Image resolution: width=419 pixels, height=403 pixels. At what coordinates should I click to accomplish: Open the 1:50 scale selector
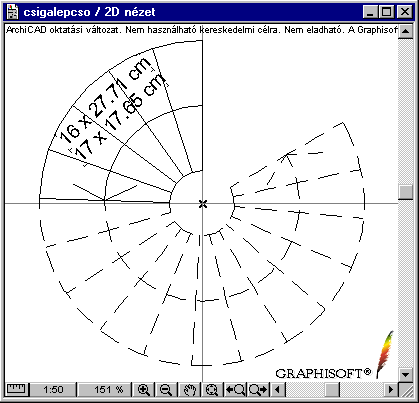coord(53,389)
